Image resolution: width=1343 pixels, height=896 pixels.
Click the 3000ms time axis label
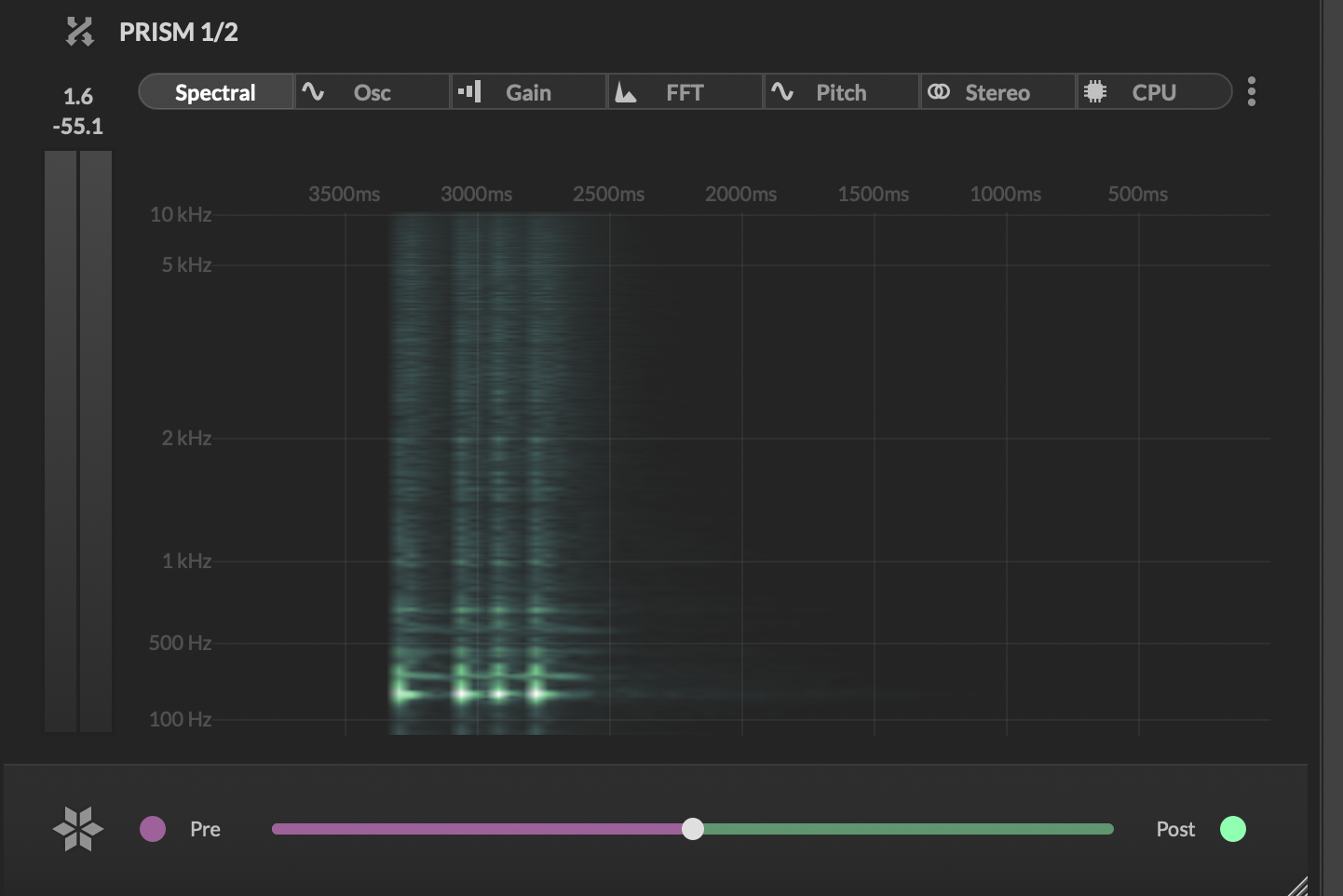(477, 194)
